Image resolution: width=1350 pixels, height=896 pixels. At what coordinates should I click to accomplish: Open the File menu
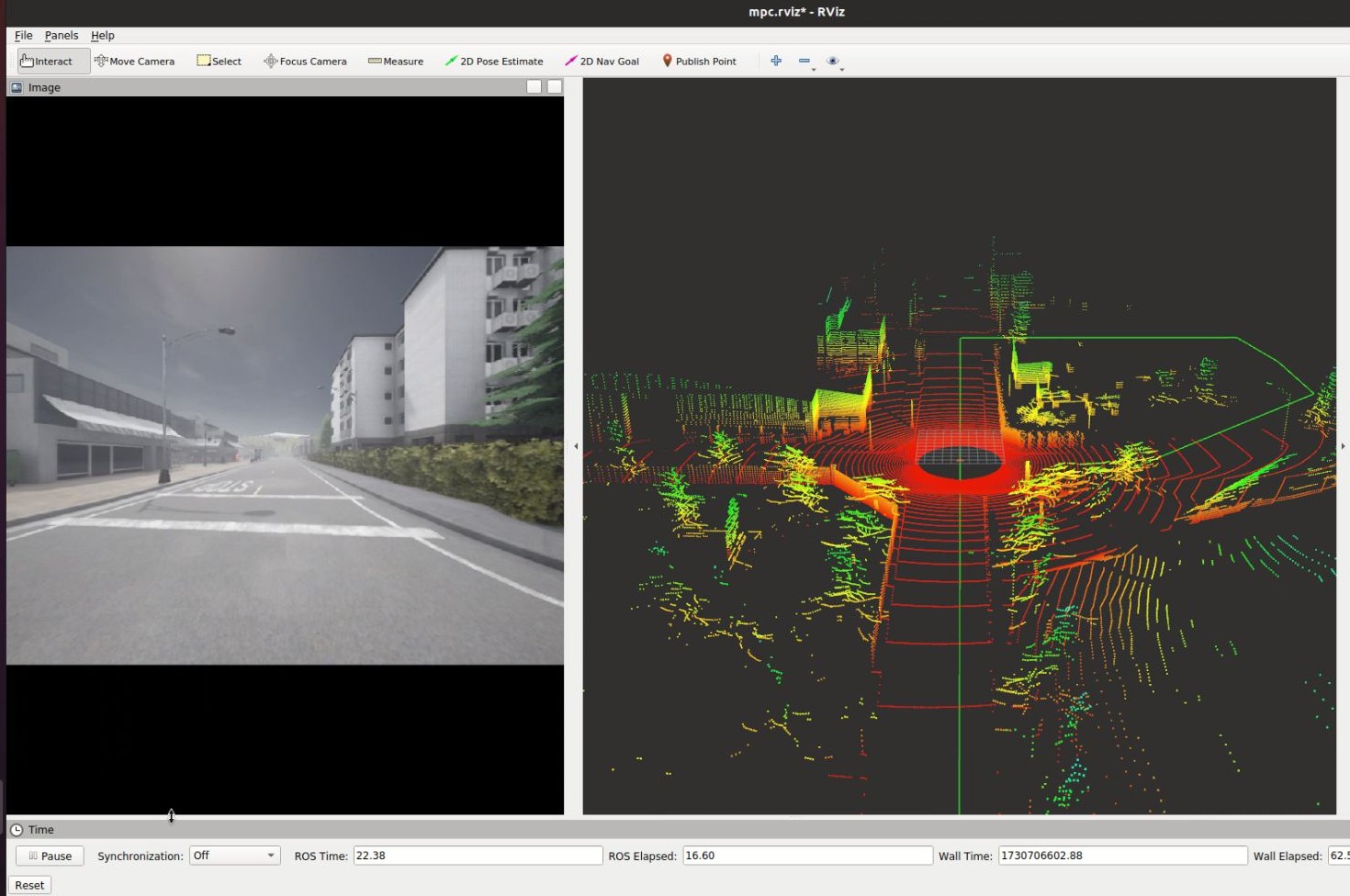coord(23,36)
